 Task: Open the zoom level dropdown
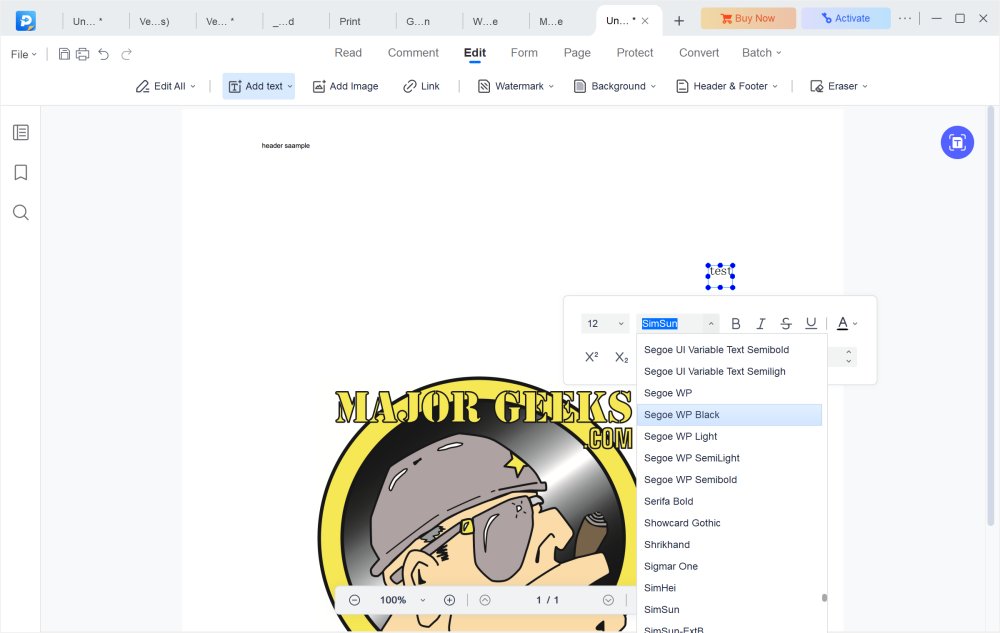(x=422, y=600)
